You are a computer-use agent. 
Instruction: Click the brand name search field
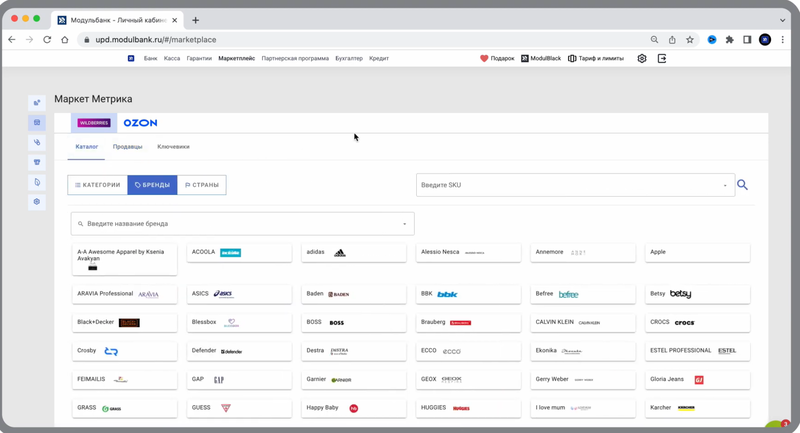click(240, 224)
